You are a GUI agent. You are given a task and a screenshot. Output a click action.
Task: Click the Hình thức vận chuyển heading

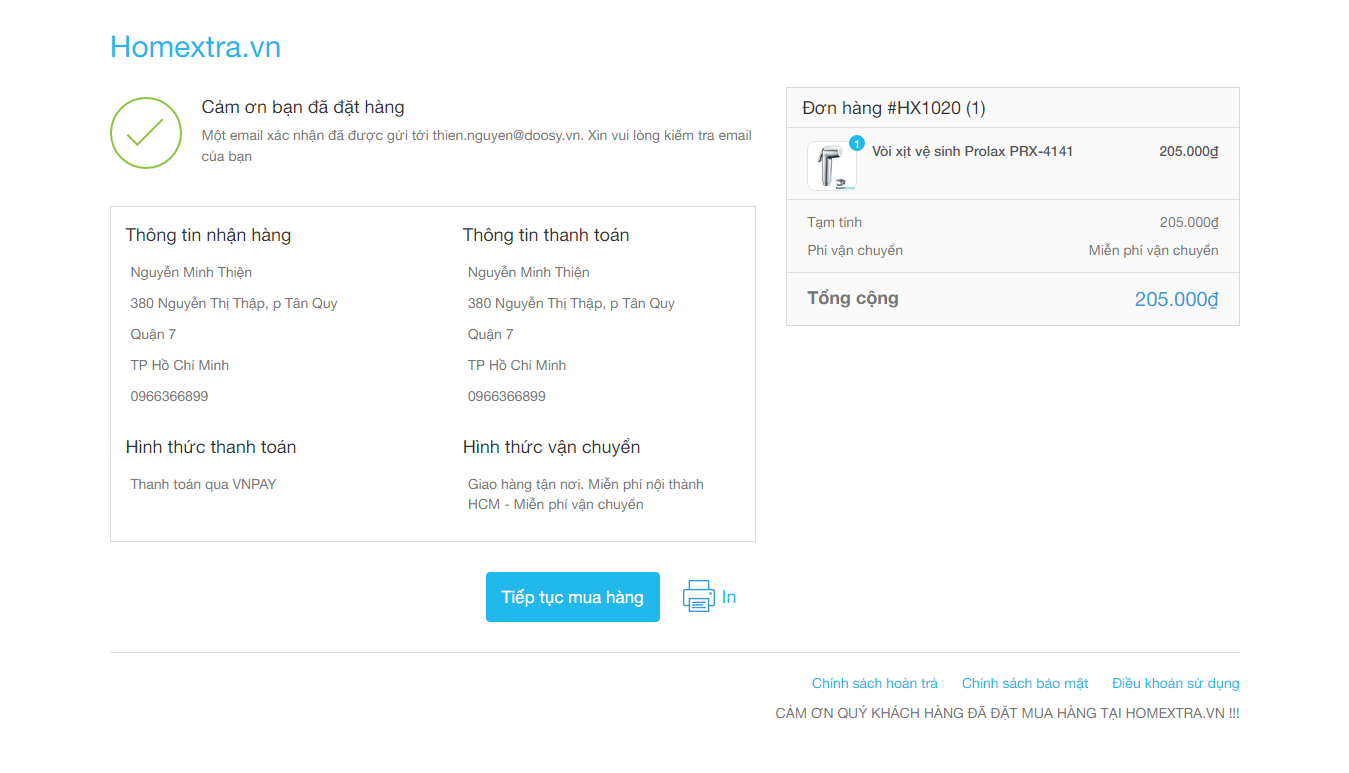pos(551,447)
